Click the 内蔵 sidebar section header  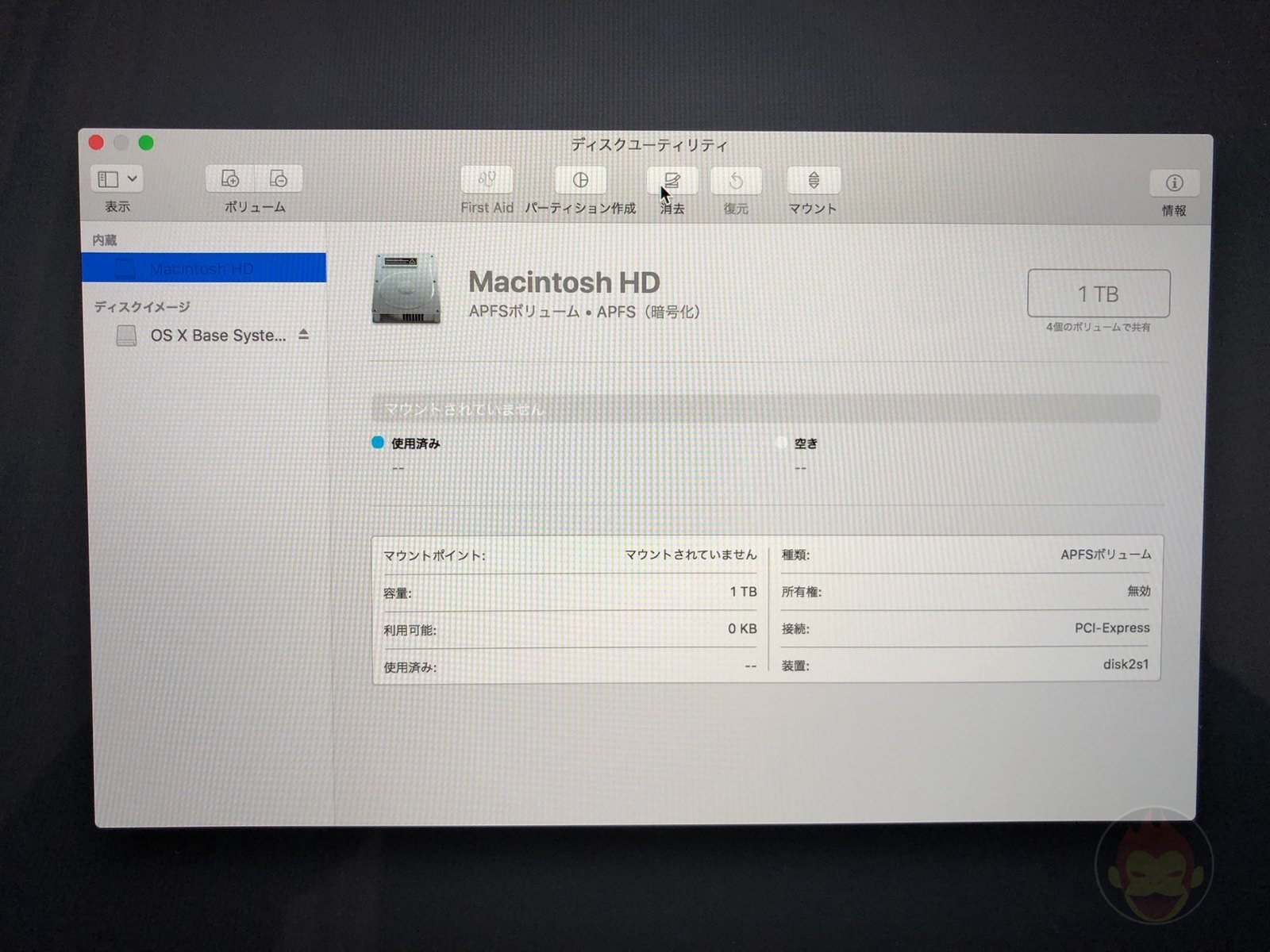[104, 240]
